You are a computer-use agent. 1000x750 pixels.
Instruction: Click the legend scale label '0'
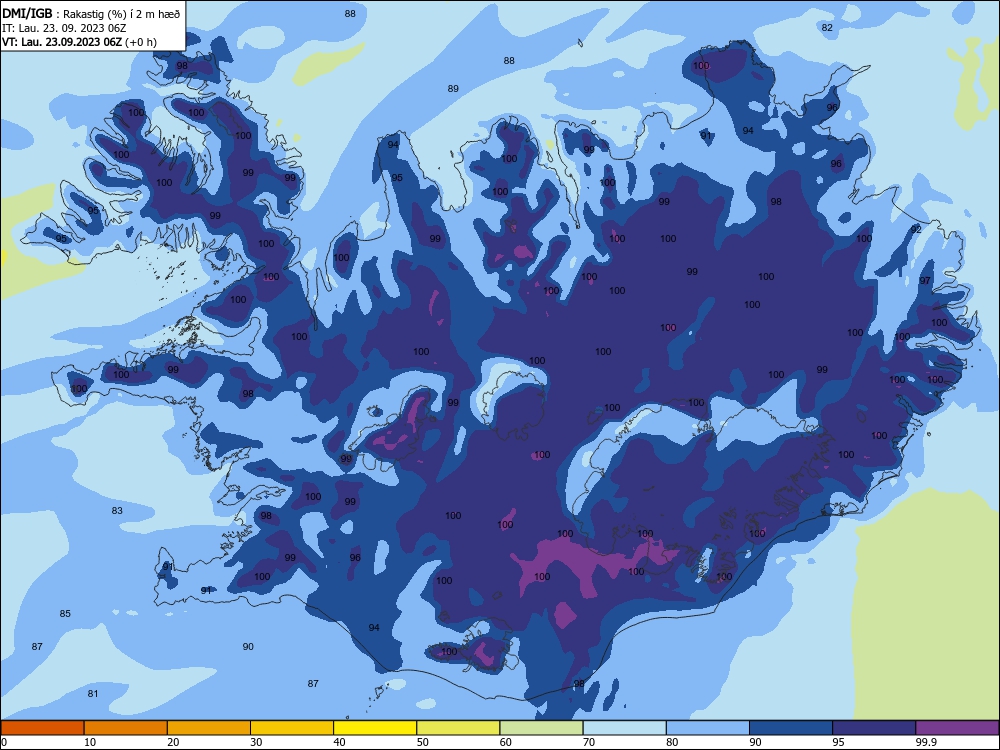point(4,742)
